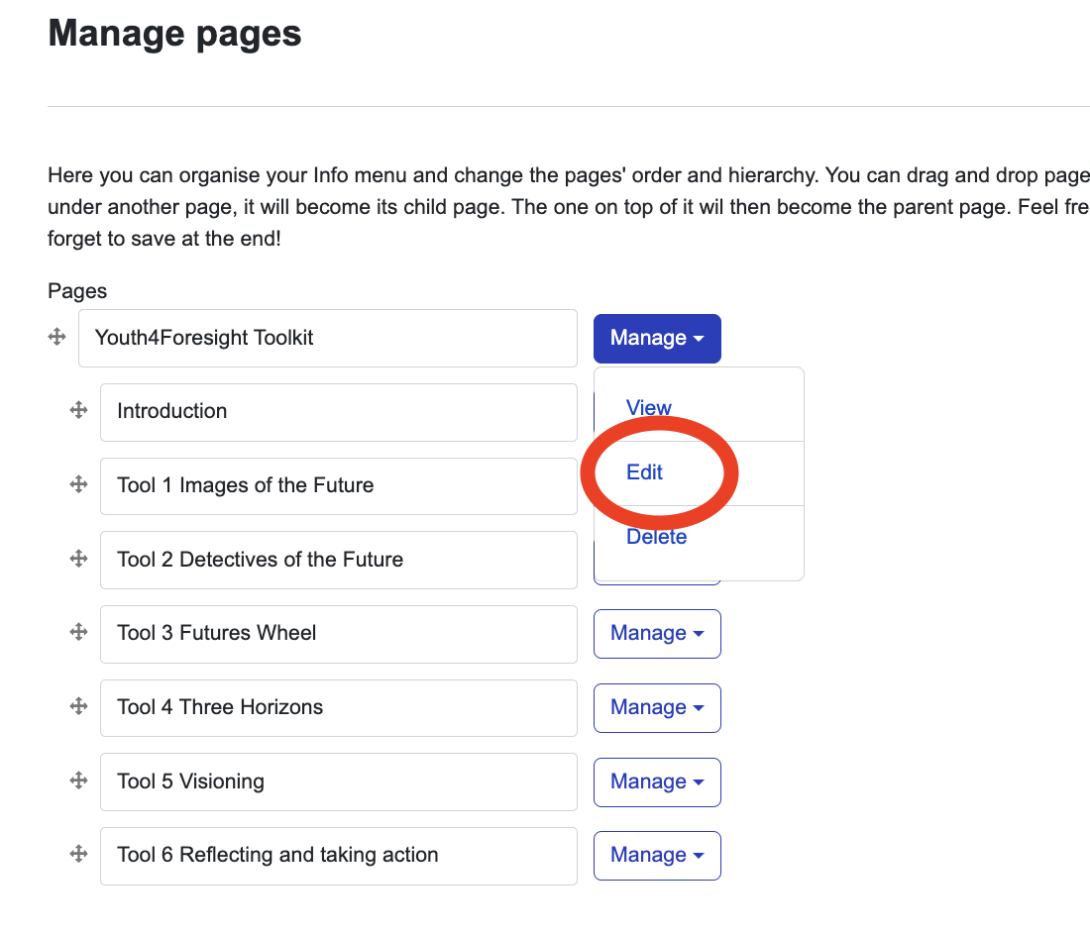Screen dimensions: 1090x937
Task: Click the move icon for Tool 6 Reflecting and taking action
Action: 79,855
